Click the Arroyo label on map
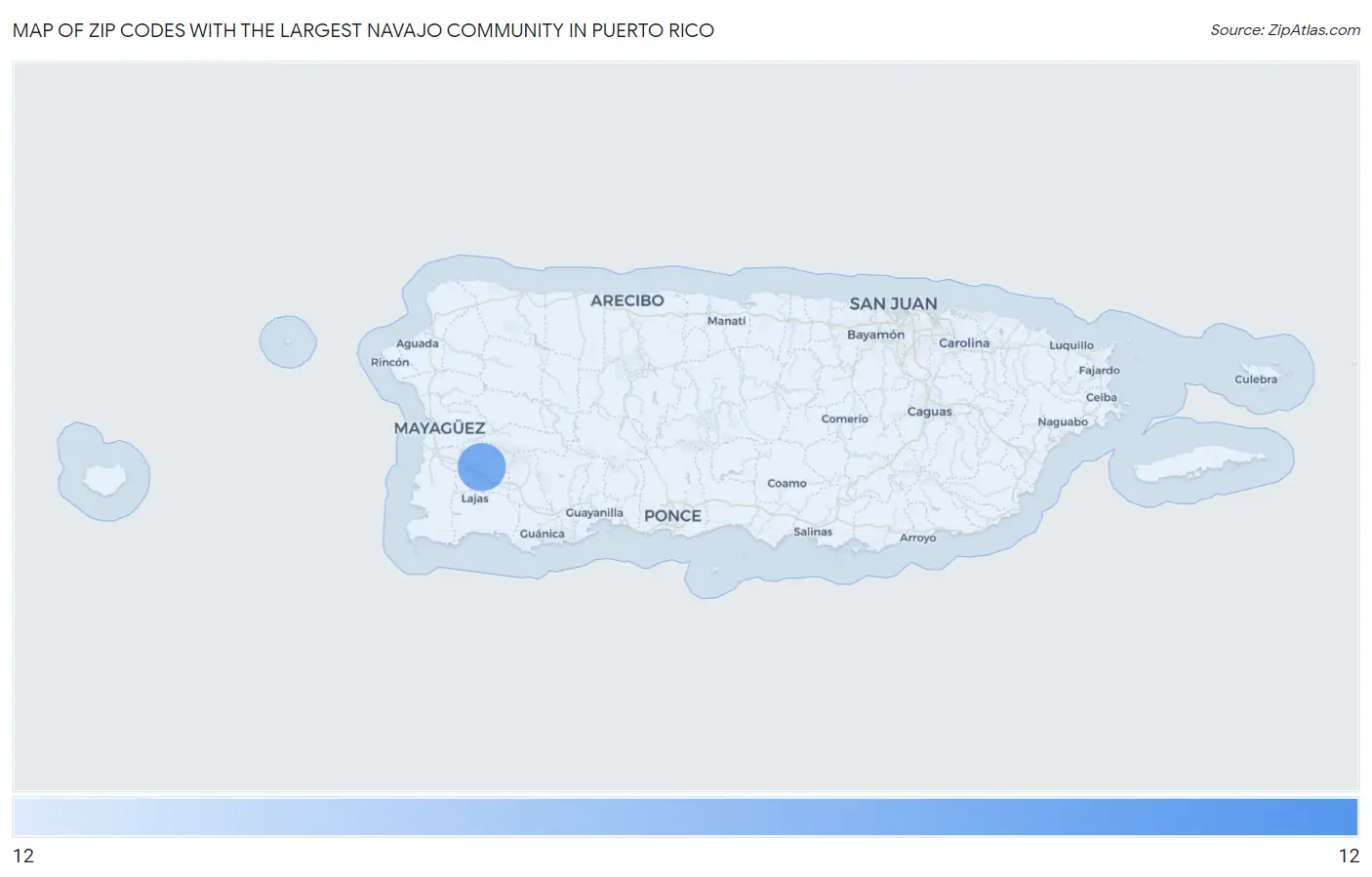This screenshot has width=1372, height=877. point(917,538)
